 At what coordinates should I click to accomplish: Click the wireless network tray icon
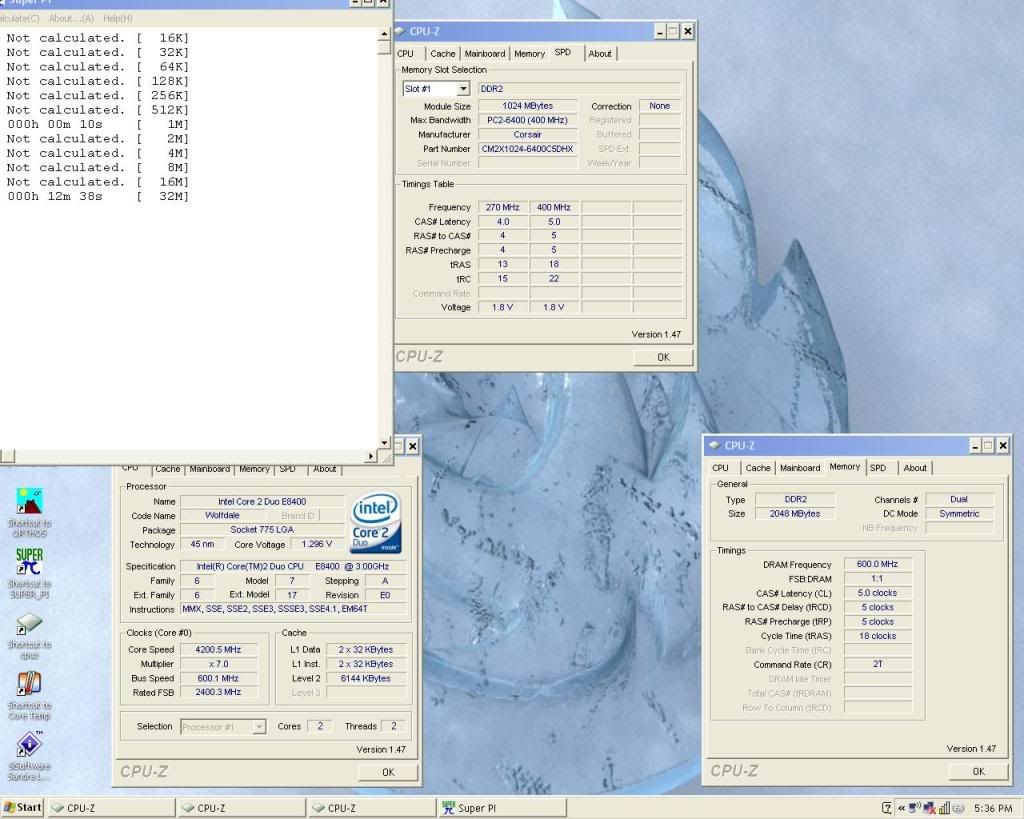click(915, 808)
